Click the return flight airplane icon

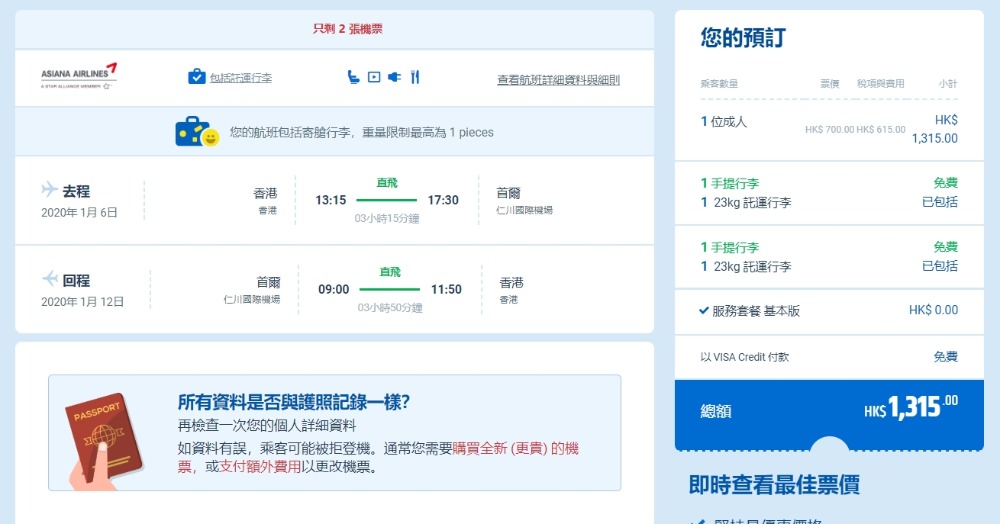pos(49,279)
